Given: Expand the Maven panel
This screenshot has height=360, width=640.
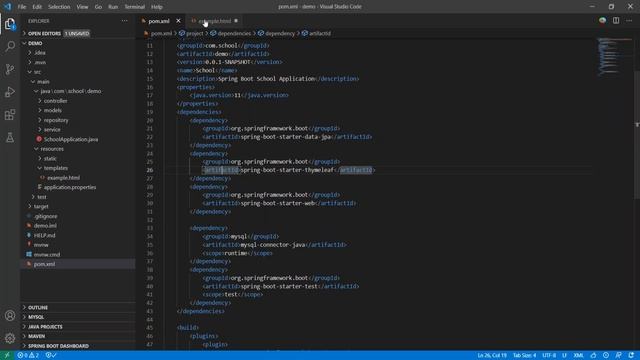Looking at the screenshot, I should pos(78,336).
